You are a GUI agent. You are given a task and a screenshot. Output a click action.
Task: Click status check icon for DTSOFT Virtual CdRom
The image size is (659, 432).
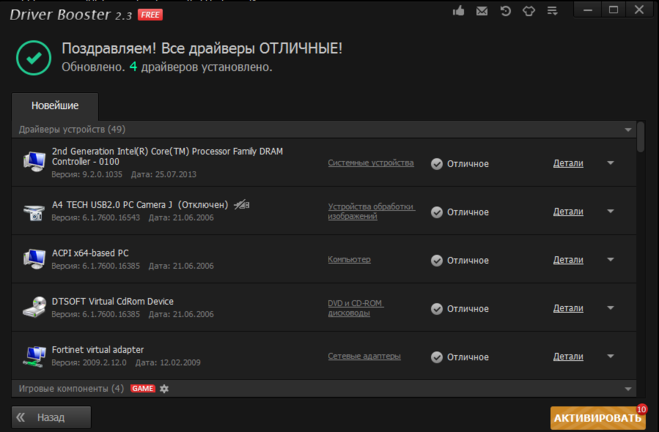(x=437, y=309)
